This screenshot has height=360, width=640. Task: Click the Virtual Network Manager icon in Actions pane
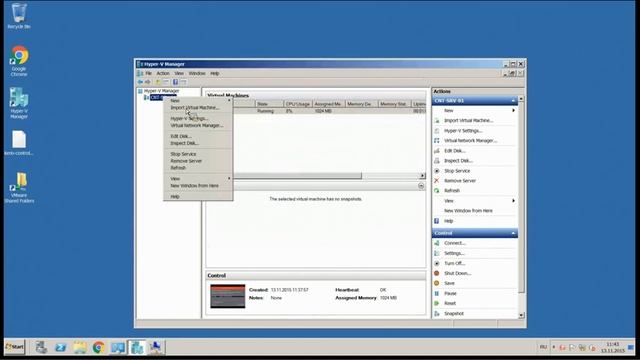click(x=437, y=141)
